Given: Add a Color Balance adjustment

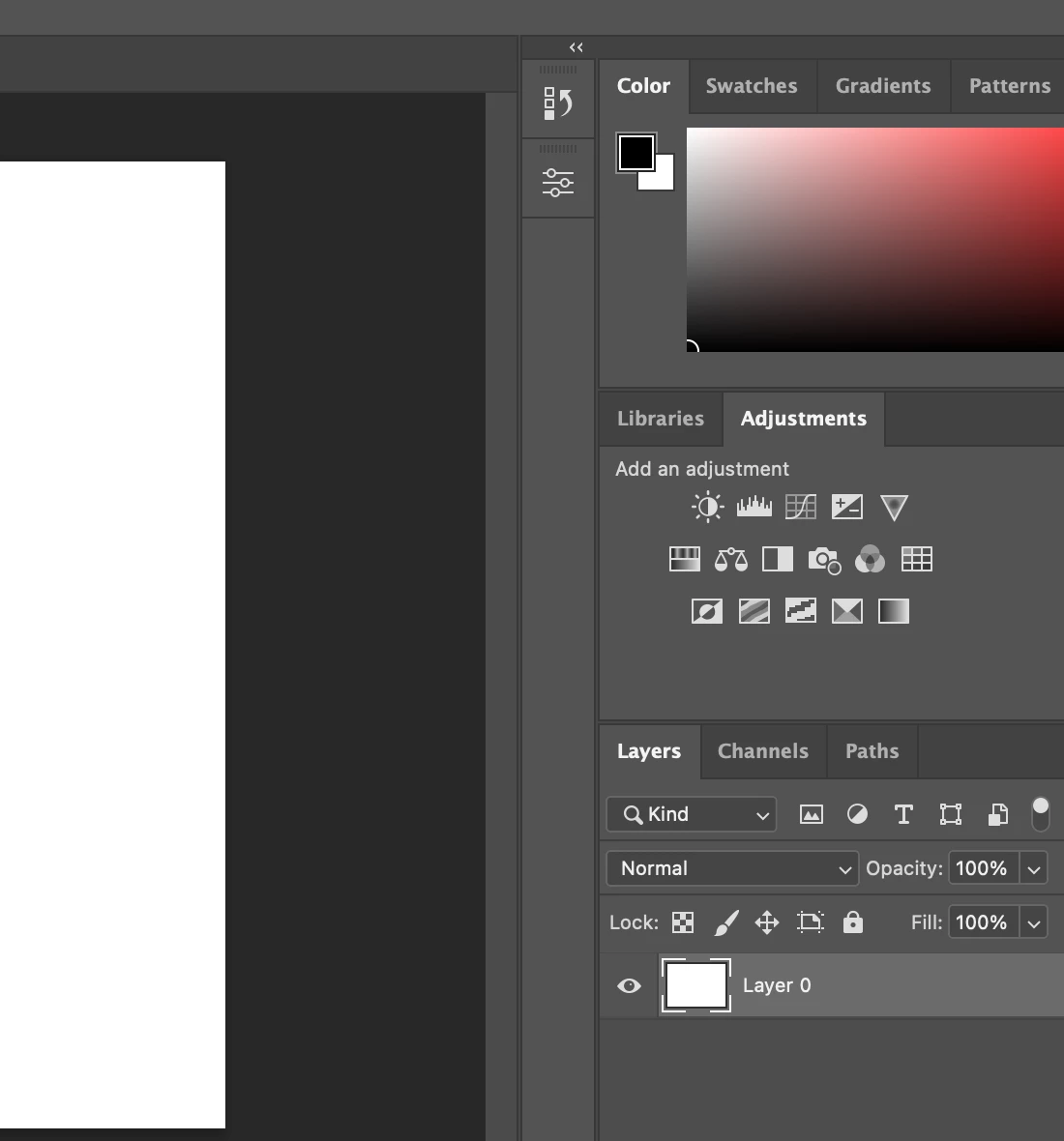Looking at the screenshot, I should point(730,559).
